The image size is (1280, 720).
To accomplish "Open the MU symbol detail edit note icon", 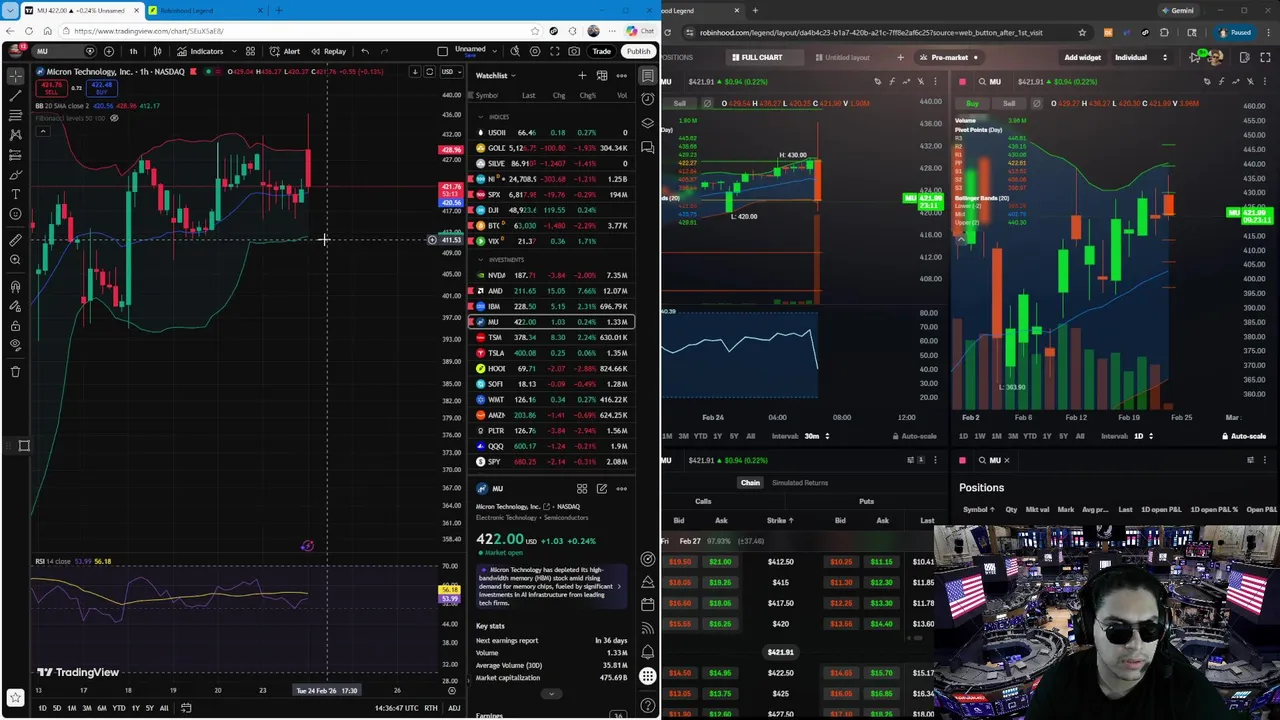I will [602, 489].
